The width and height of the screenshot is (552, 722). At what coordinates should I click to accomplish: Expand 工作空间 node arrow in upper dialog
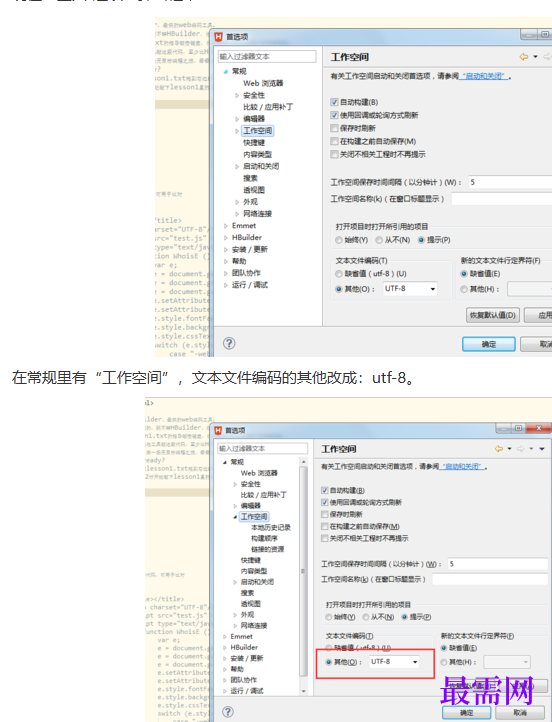pos(237,131)
